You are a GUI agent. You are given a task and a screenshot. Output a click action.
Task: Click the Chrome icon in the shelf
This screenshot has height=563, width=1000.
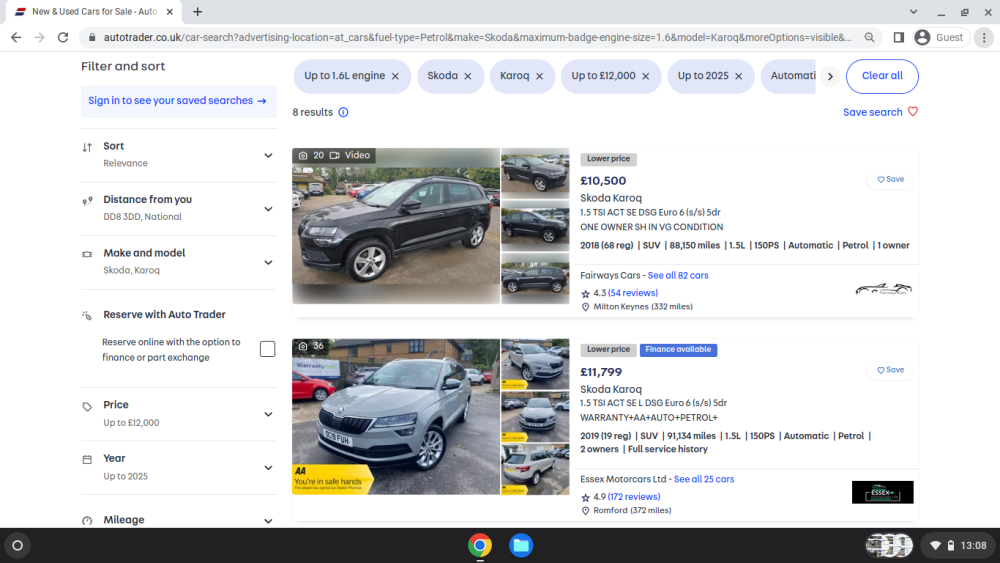480,545
